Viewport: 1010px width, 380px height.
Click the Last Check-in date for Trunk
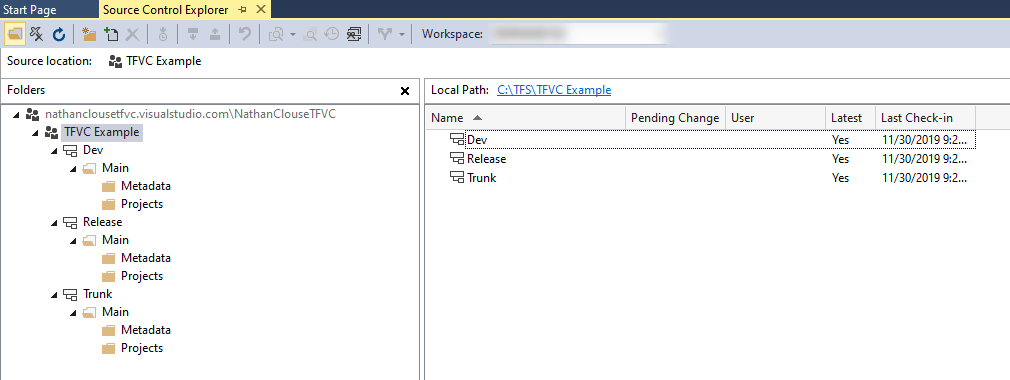[x=924, y=178]
